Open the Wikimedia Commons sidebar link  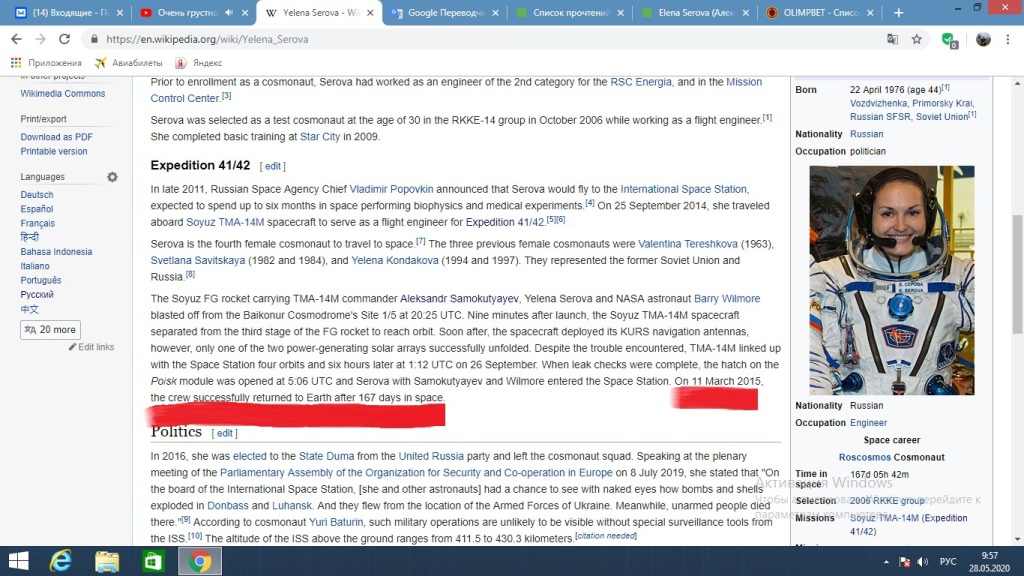click(63, 93)
